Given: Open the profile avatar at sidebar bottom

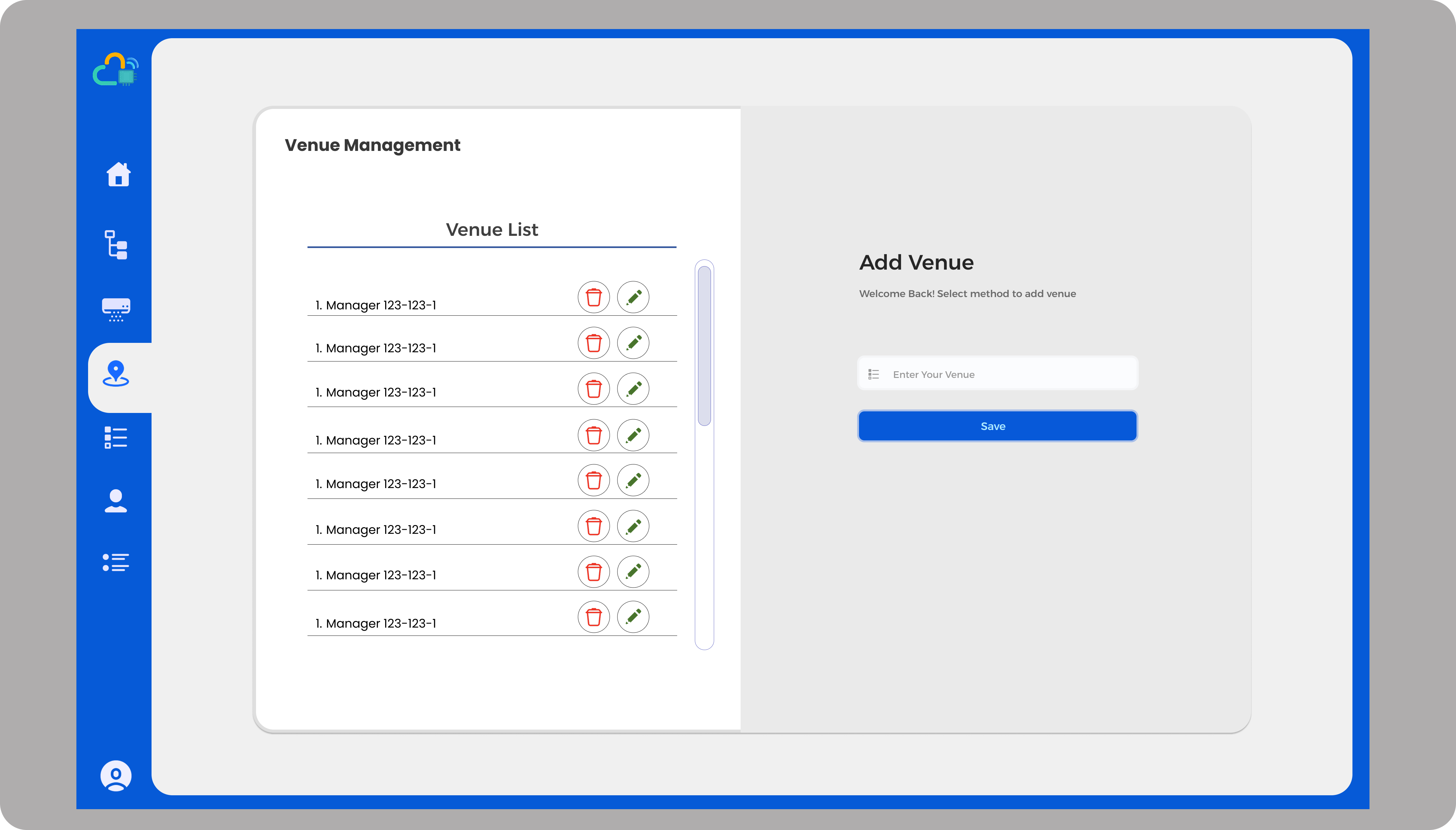Looking at the screenshot, I should (116, 775).
